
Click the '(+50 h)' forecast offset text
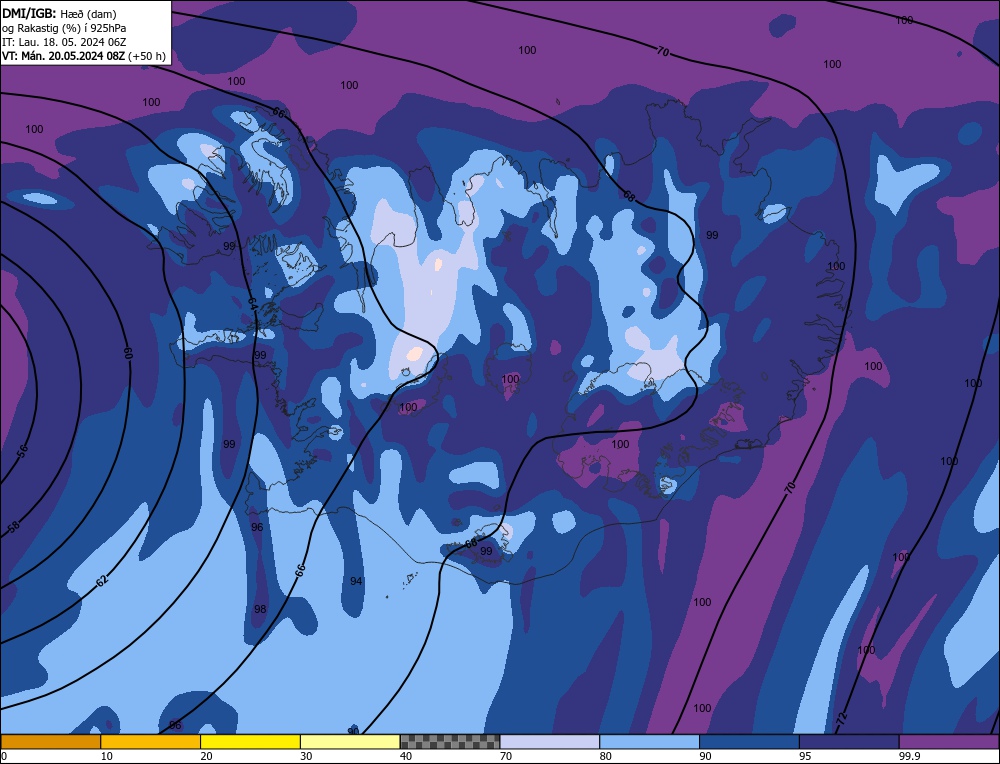(x=147, y=56)
